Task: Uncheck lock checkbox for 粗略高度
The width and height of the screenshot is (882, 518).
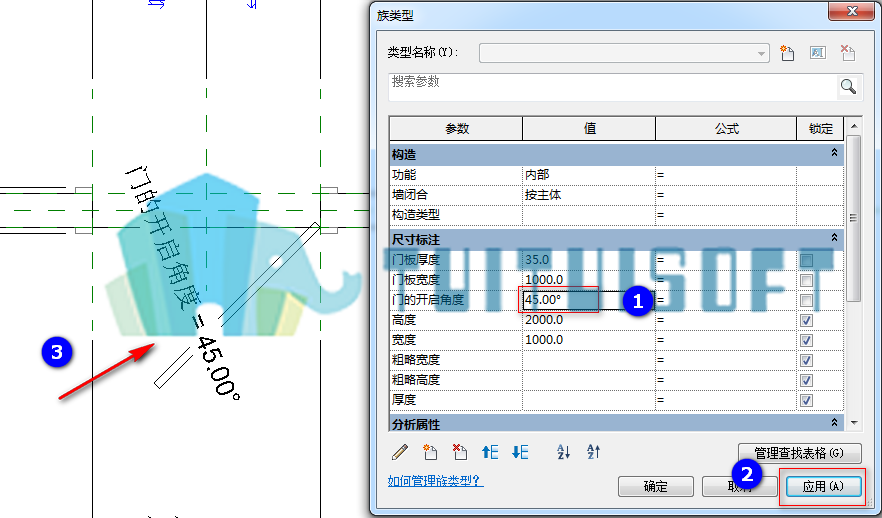Action: tap(806, 381)
